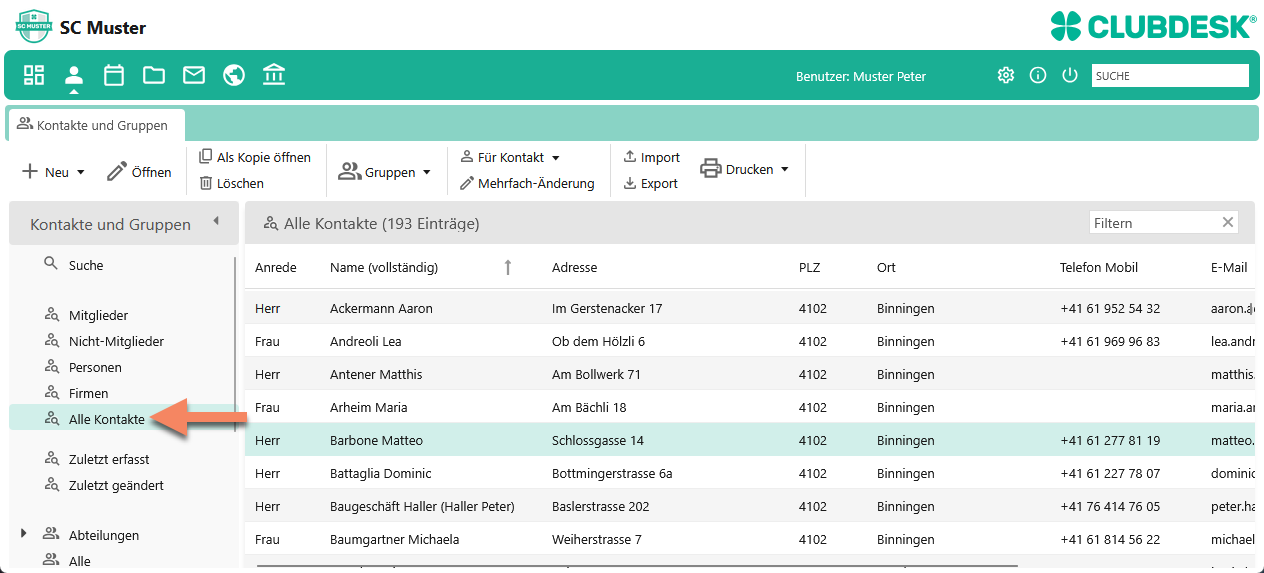Open the Gruppen dropdown menu
This screenshot has height=573, width=1264.
coord(385,172)
